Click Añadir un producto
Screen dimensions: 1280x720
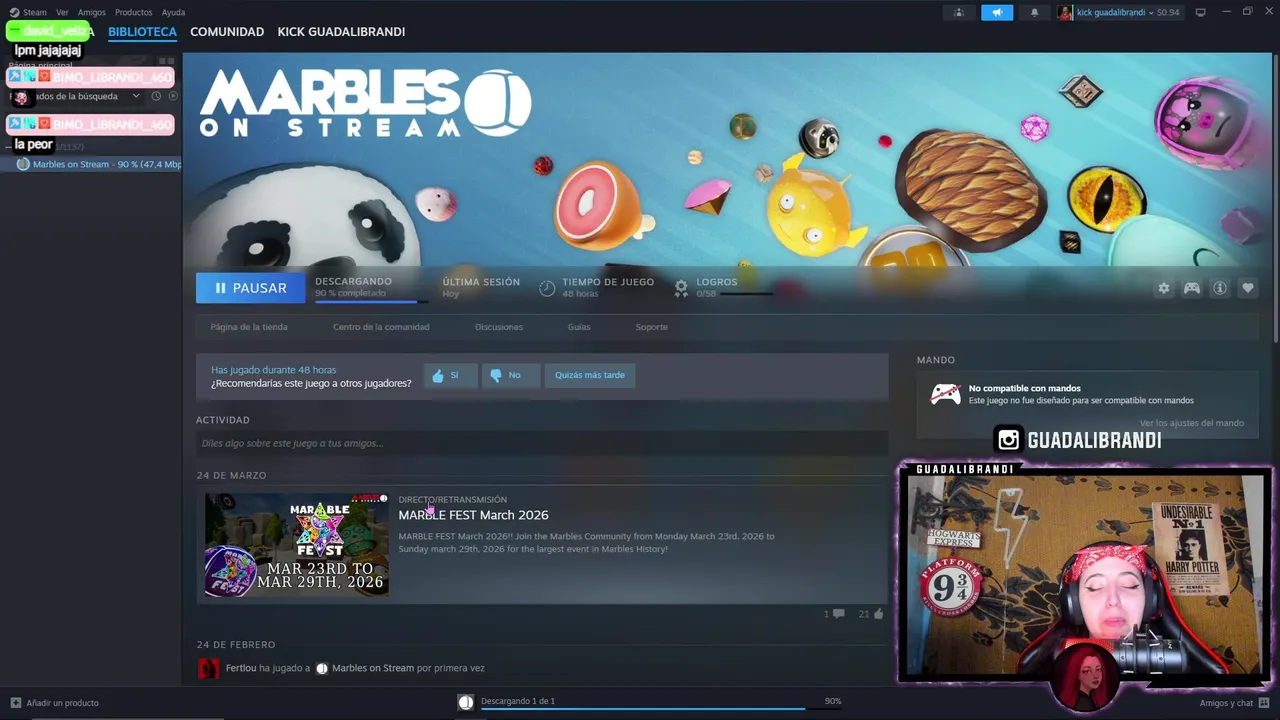pos(55,703)
